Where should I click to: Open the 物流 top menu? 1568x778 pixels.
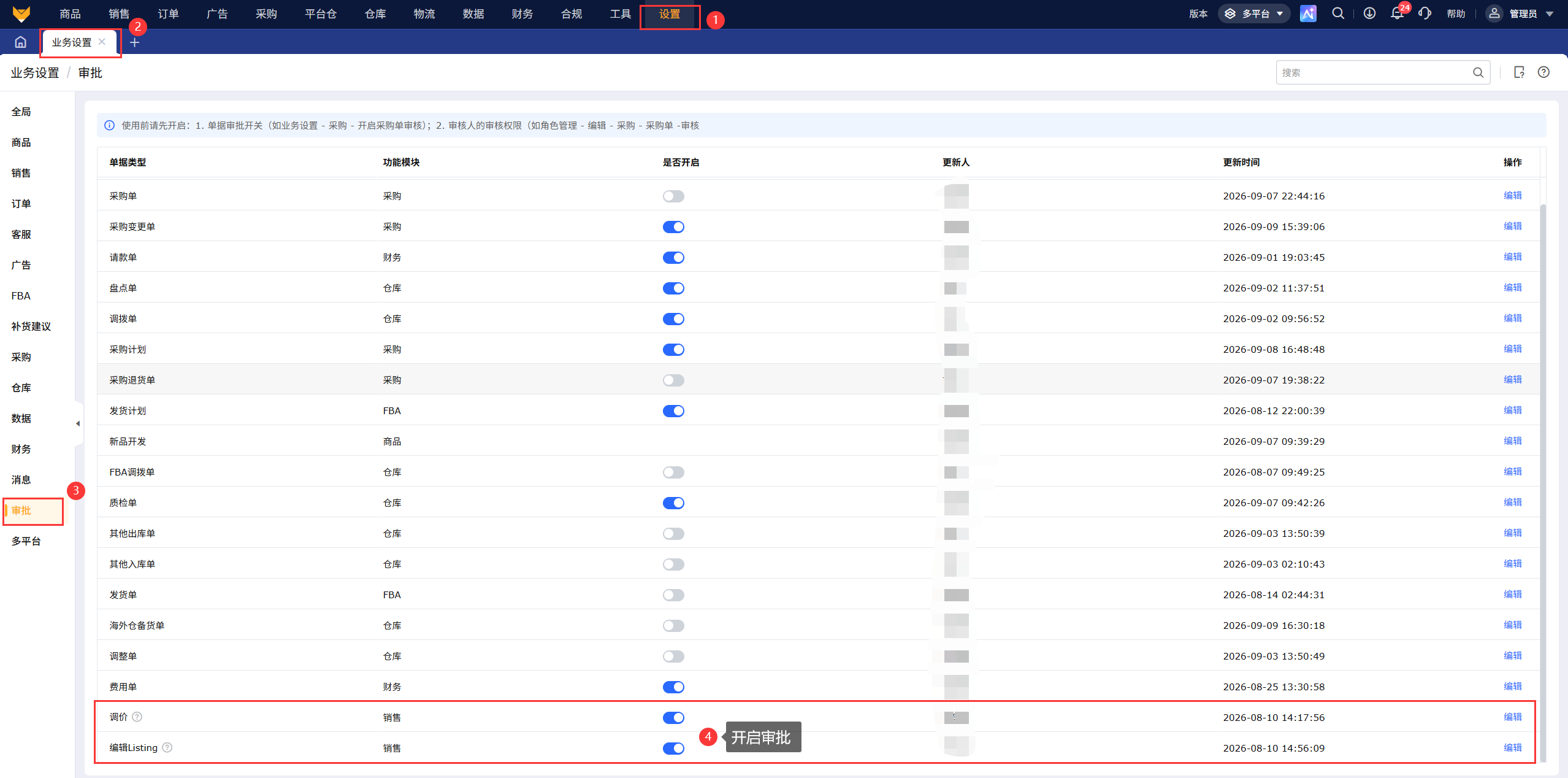pyautogui.click(x=424, y=14)
